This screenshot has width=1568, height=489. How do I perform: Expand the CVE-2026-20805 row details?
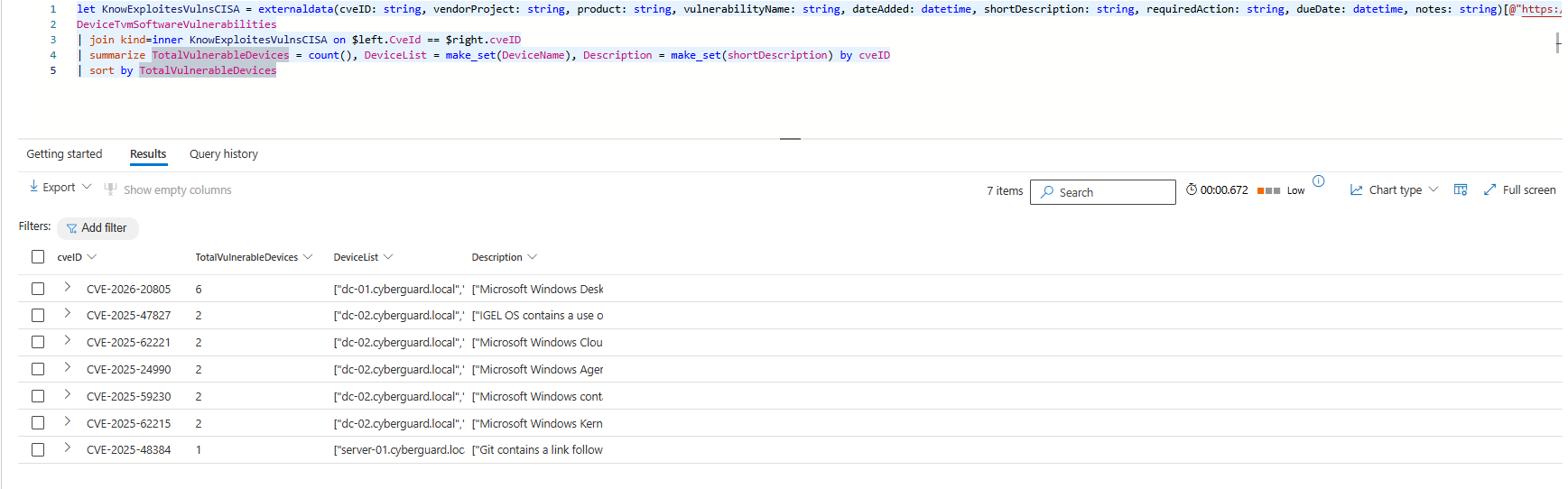click(67, 287)
